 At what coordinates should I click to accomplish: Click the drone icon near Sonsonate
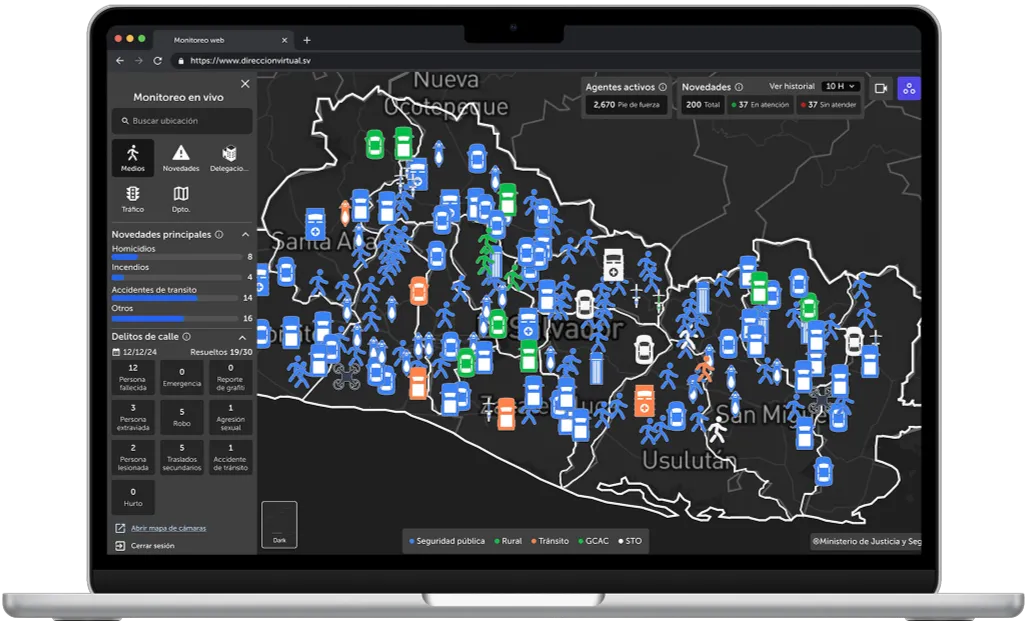pos(346,377)
